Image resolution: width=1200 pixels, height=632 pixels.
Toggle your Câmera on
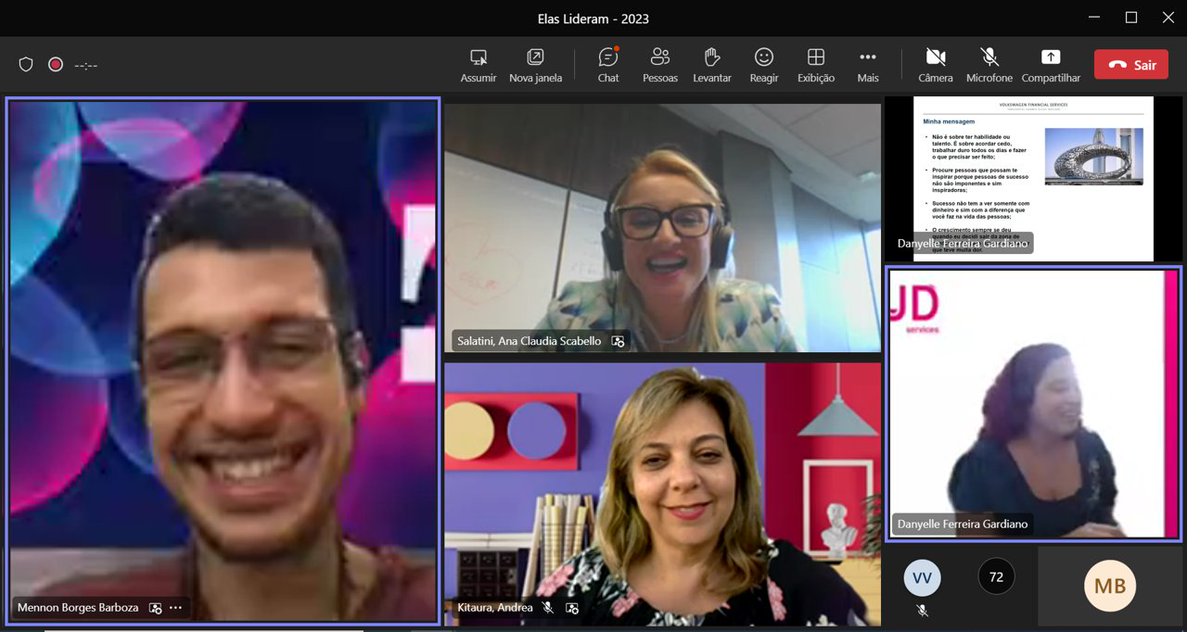pyautogui.click(x=935, y=64)
